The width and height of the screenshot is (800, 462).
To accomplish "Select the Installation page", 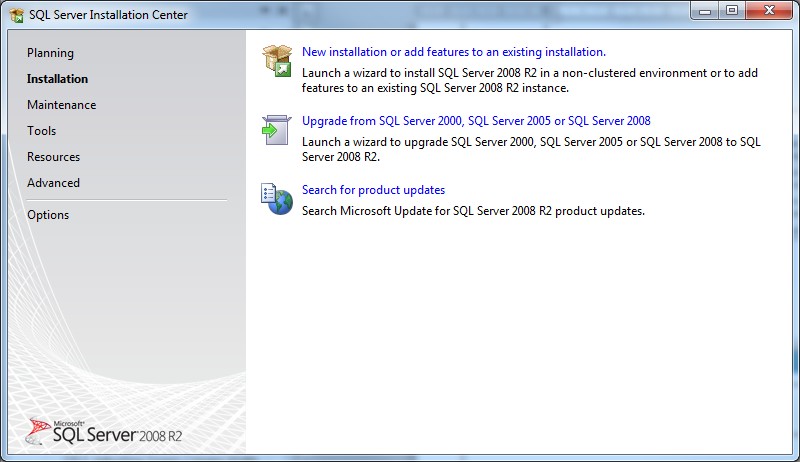I will coord(57,79).
